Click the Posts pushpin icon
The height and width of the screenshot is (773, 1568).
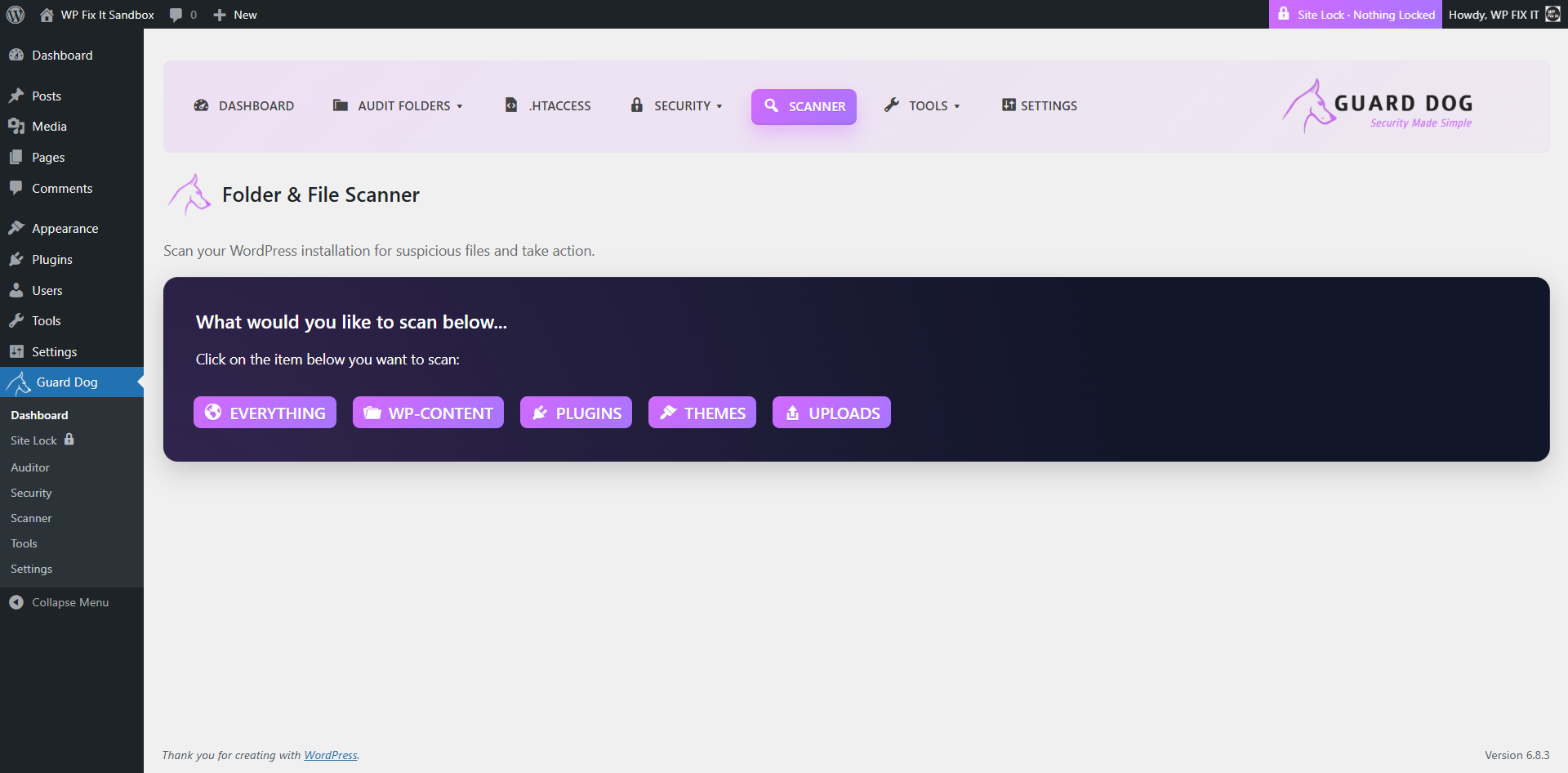tap(16, 96)
